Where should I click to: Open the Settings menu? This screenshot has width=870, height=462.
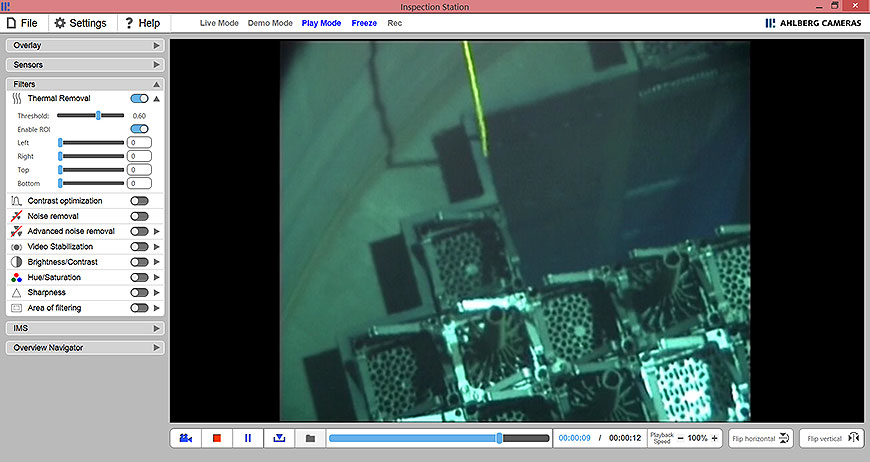80,22
